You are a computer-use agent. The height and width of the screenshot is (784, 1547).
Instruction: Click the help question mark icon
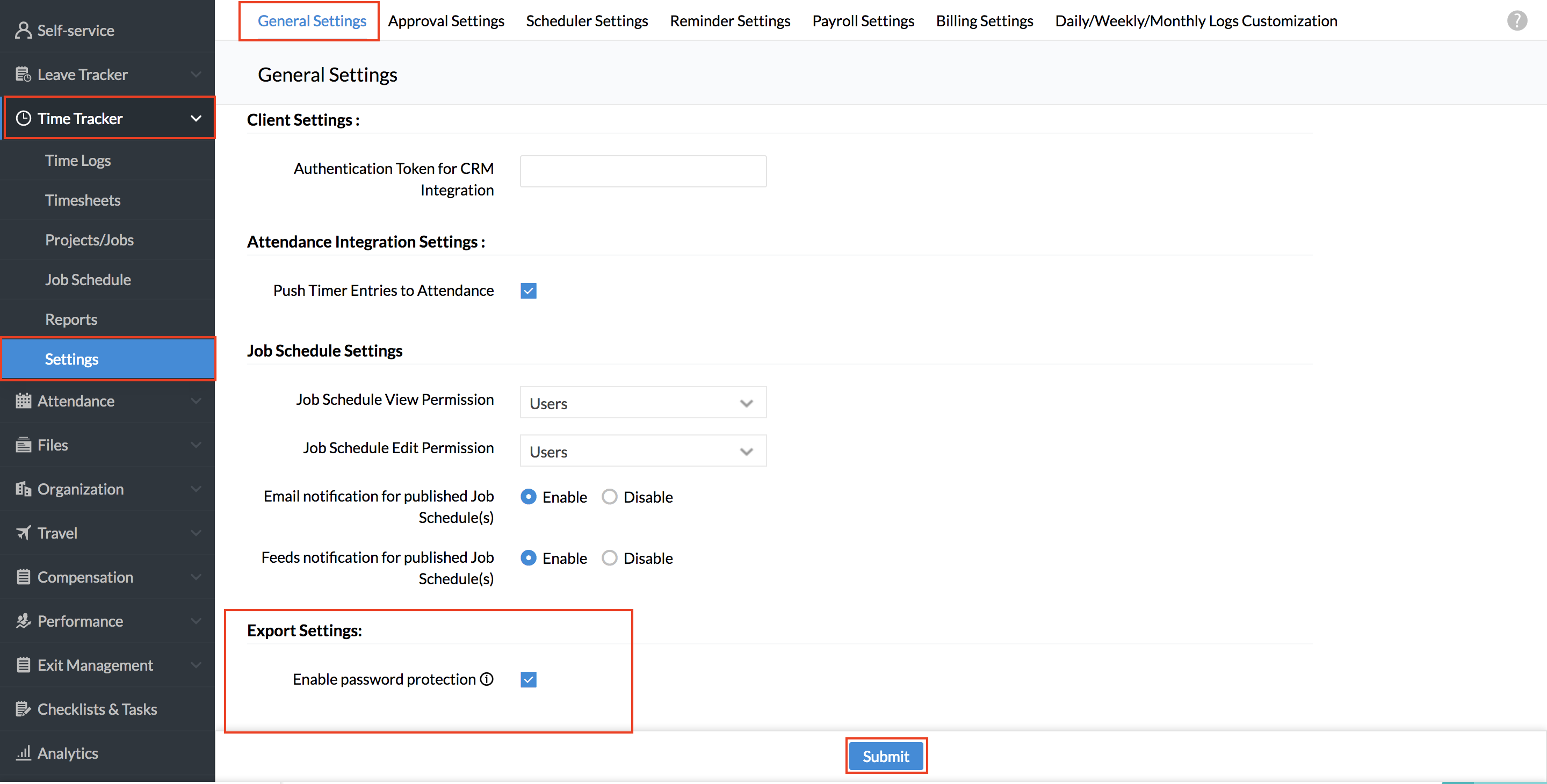coord(1516,21)
